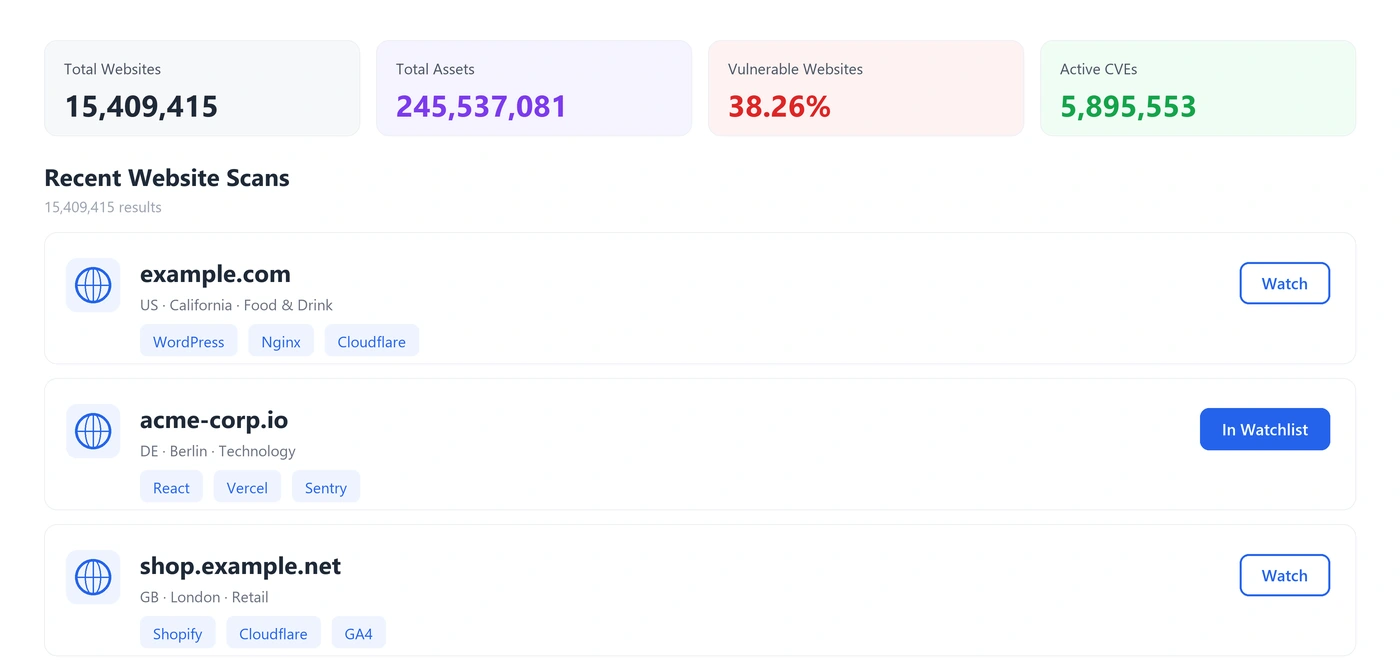Click the 15,409,415 total websites value
Image resolution: width=1400 pixels, height=660 pixels.
click(x=141, y=106)
